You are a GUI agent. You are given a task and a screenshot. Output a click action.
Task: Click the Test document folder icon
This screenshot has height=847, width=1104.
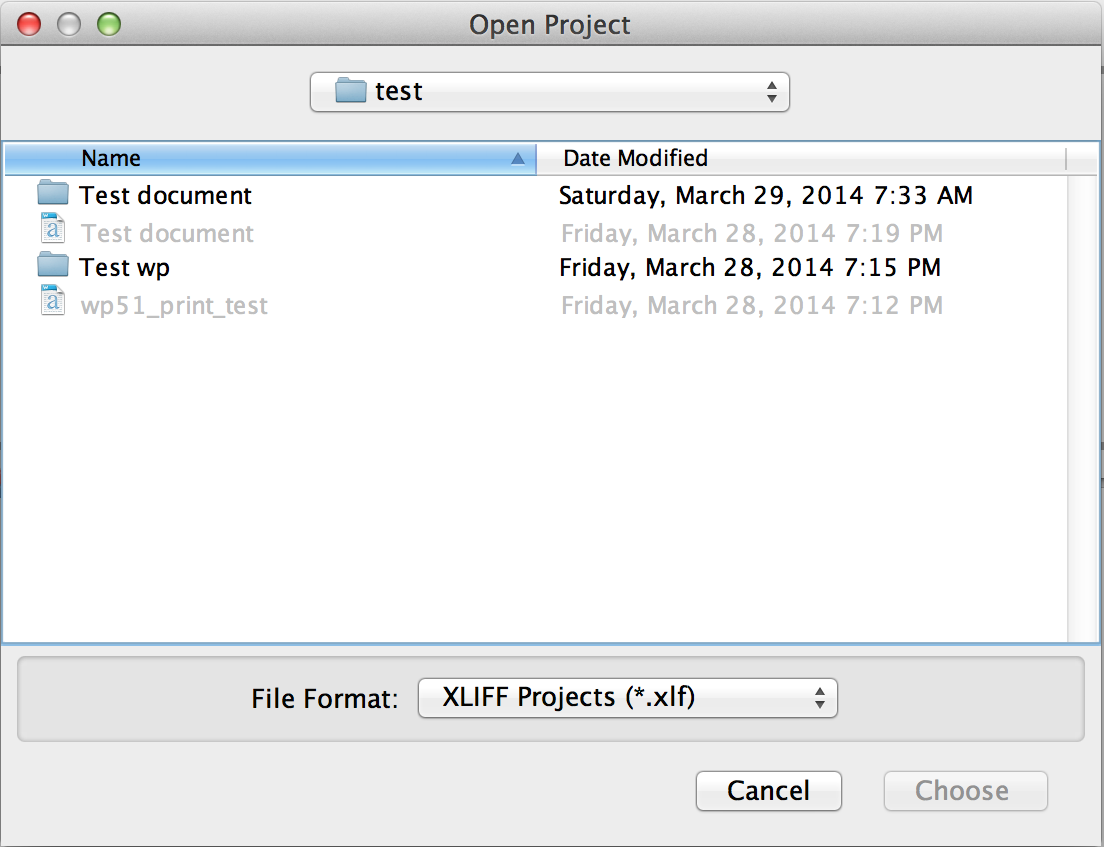click(x=52, y=194)
